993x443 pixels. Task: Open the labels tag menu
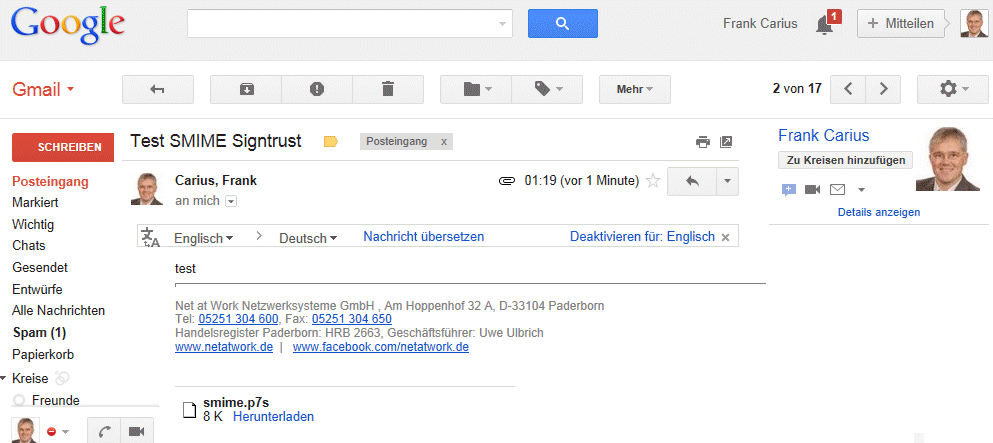[547, 89]
